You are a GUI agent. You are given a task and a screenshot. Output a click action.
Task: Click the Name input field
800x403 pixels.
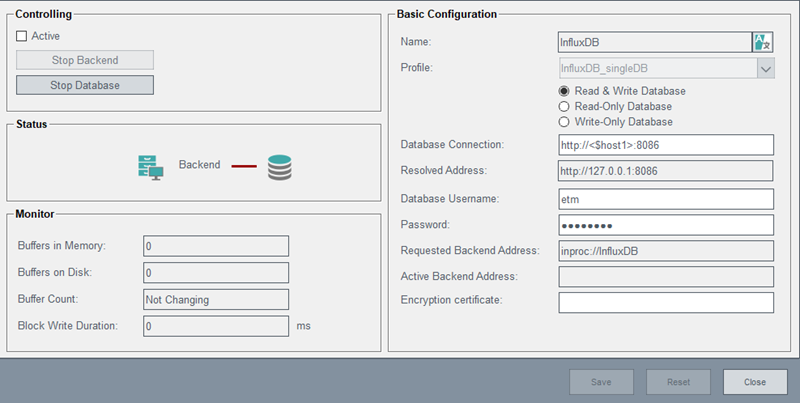pos(654,42)
